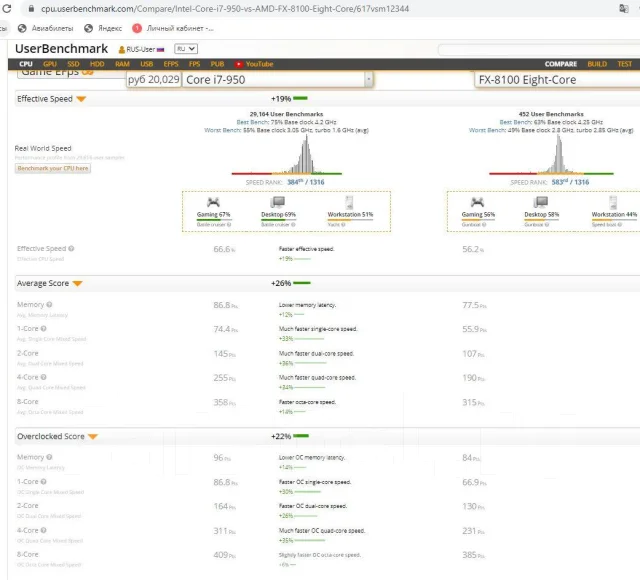Click the UserBenchmark logo link
Screen dimensions: 640x580
point(62,49)
